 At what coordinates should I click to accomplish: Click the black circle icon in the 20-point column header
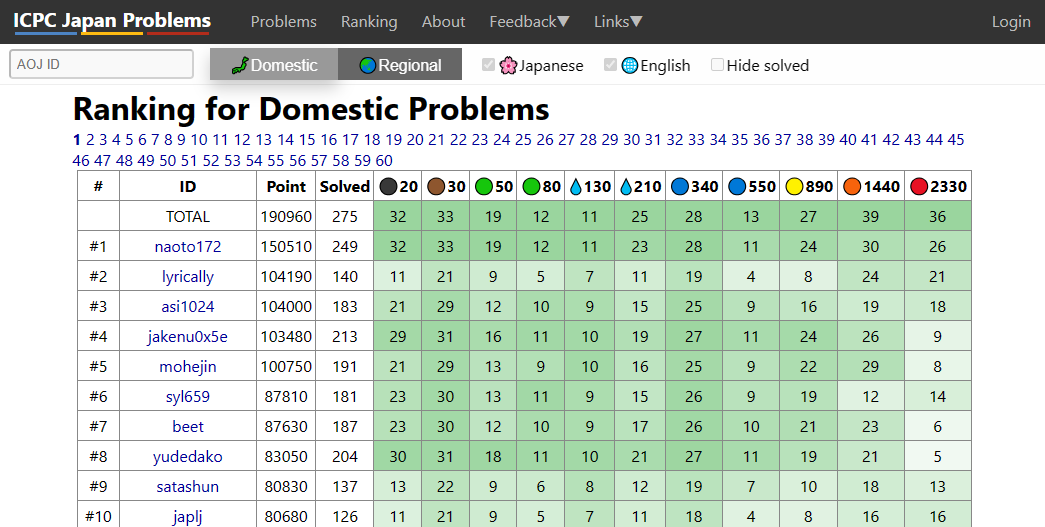388,187
